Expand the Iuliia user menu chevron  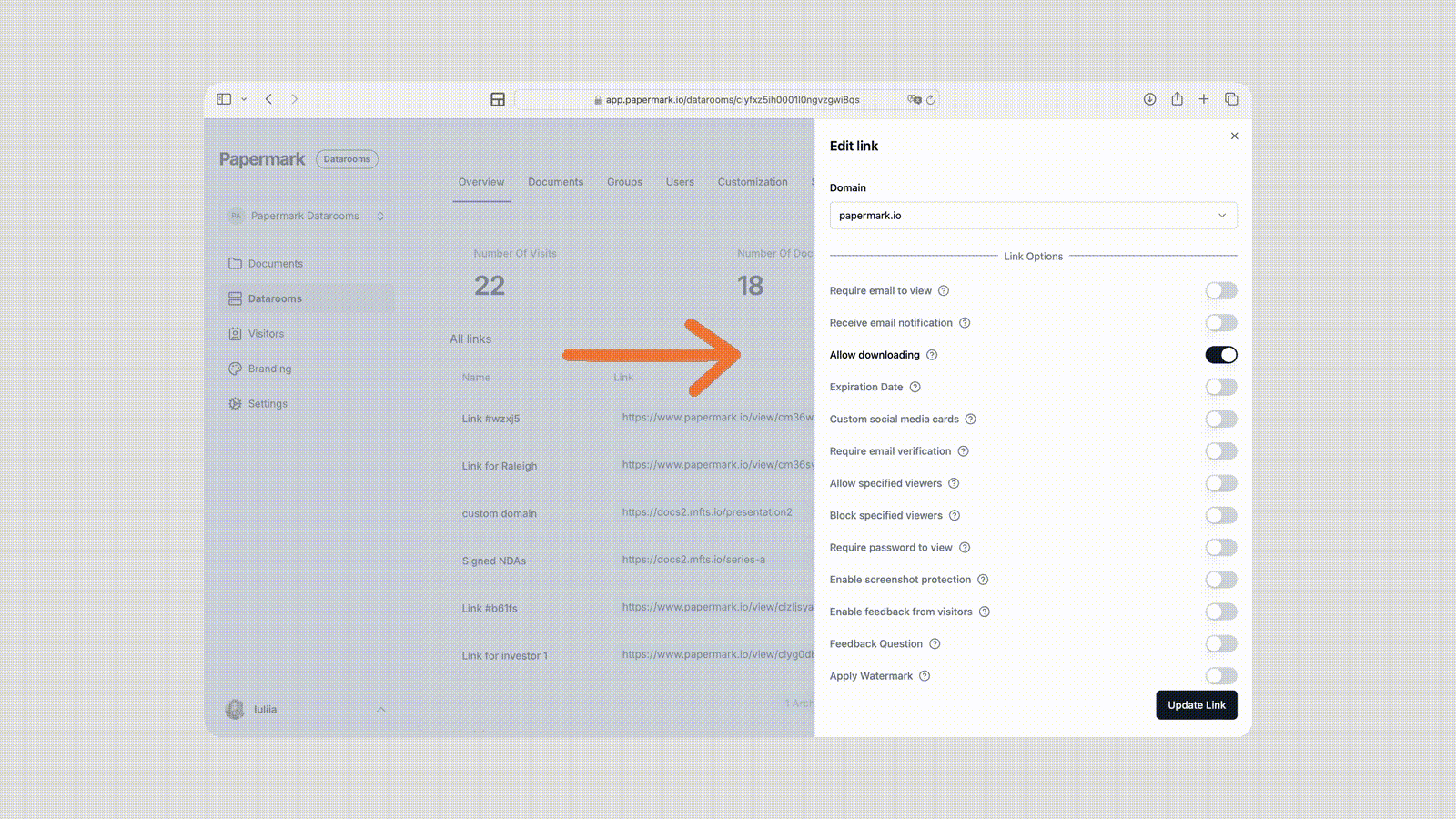pyautogui.click(x=380, y=710)
